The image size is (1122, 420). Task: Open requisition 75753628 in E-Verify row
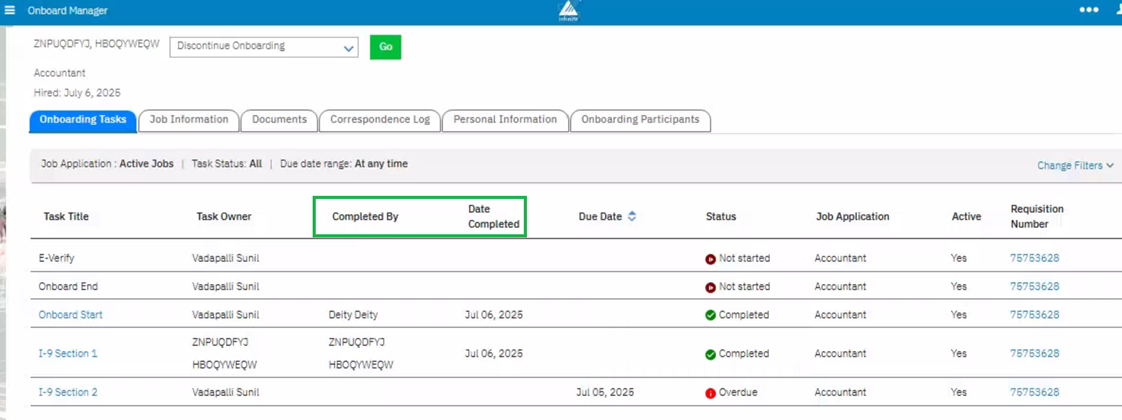[1034, 258]
